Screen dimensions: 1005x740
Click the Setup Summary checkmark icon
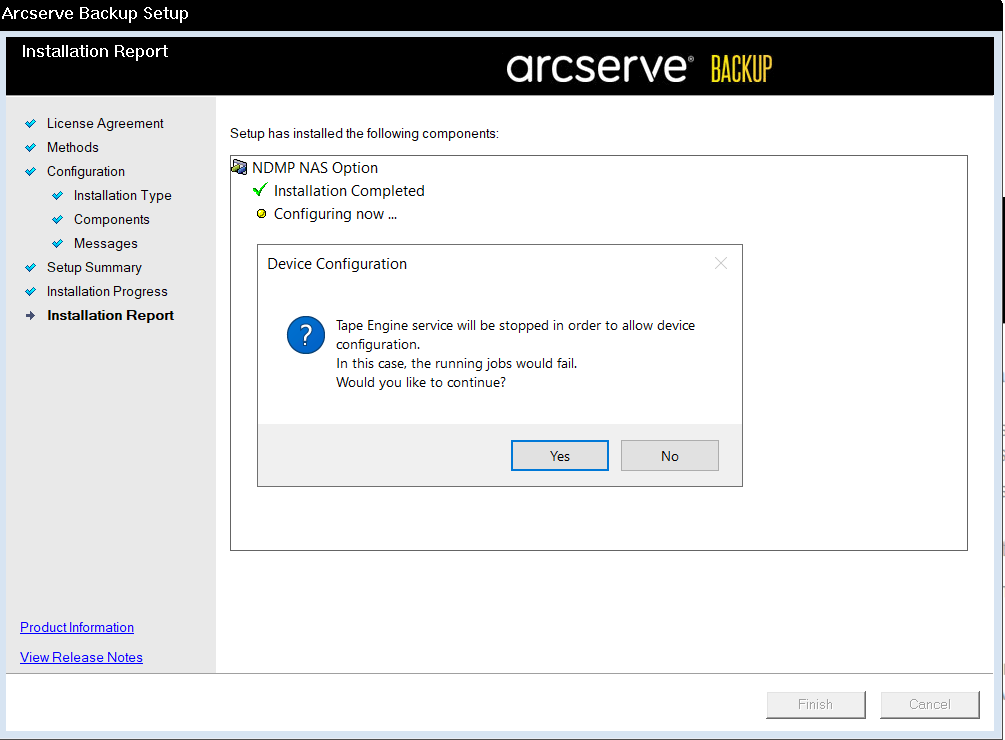29,267
